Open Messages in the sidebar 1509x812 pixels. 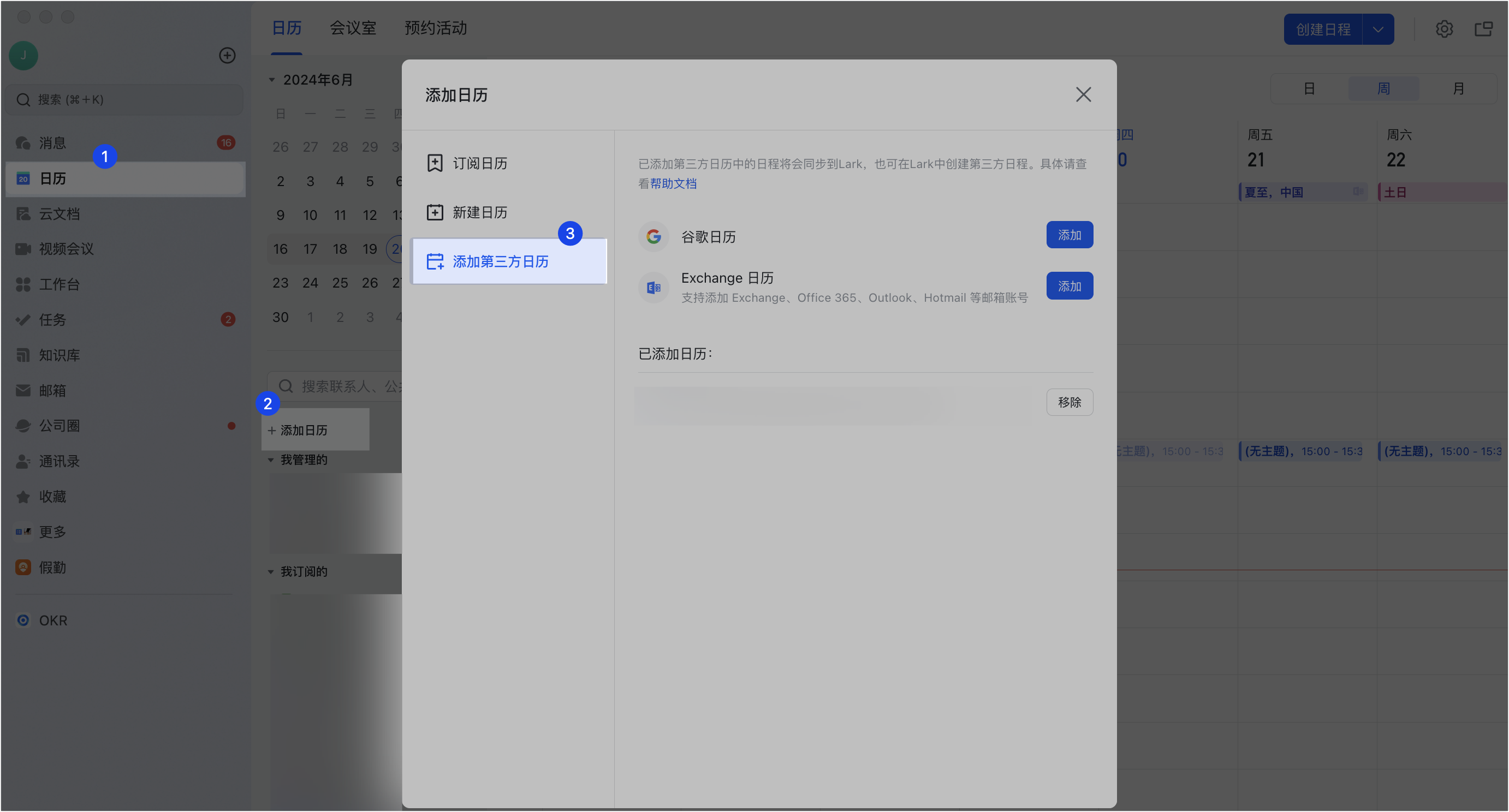point(125,143)
